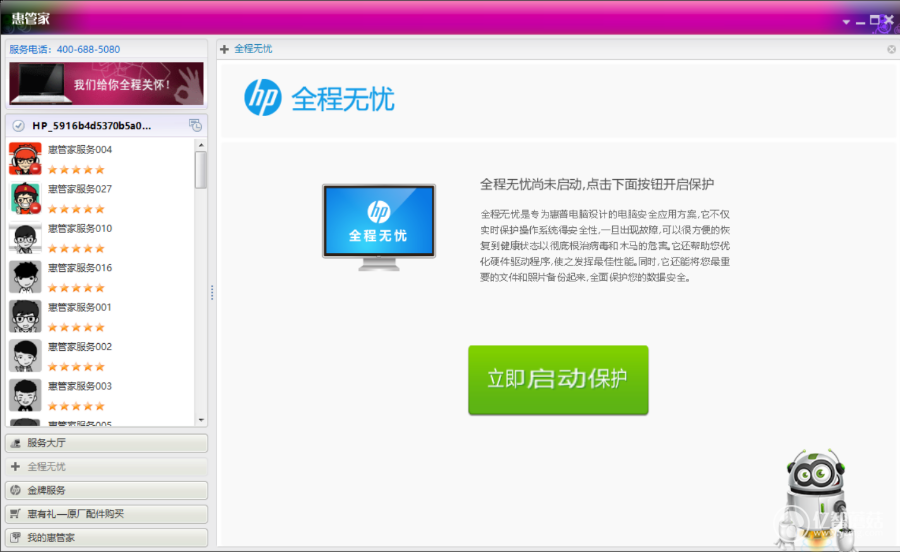The image size is (900, 552).
Task: Select 惠管家服务003 name text
Action: click(80, 386)
